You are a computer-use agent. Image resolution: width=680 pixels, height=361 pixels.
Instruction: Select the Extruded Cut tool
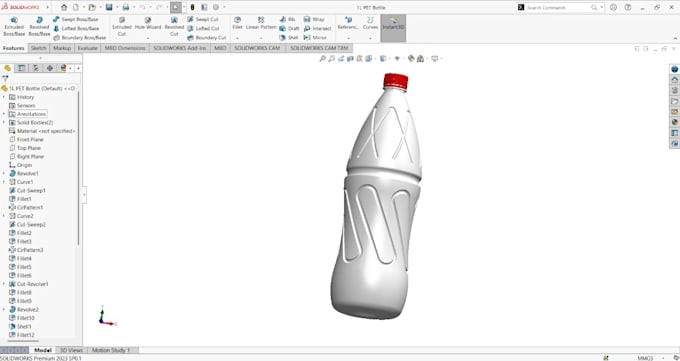122,26
